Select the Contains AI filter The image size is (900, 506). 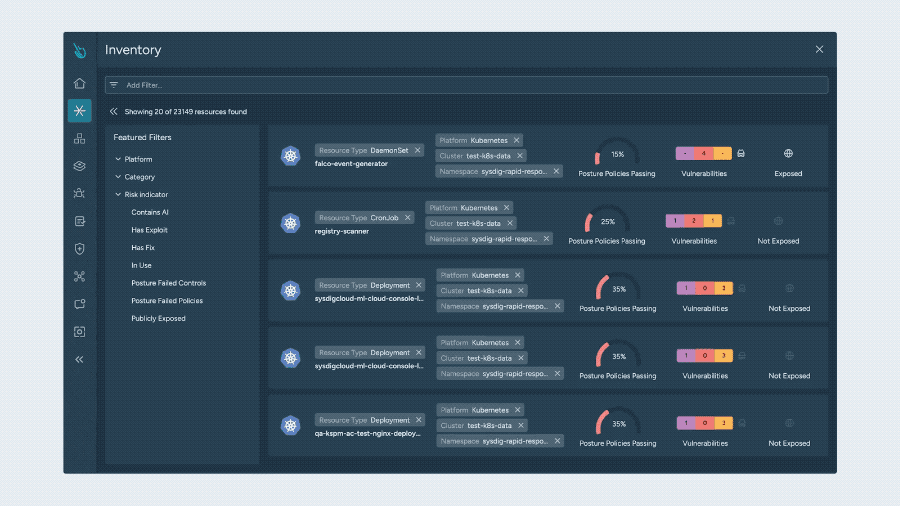150,212
